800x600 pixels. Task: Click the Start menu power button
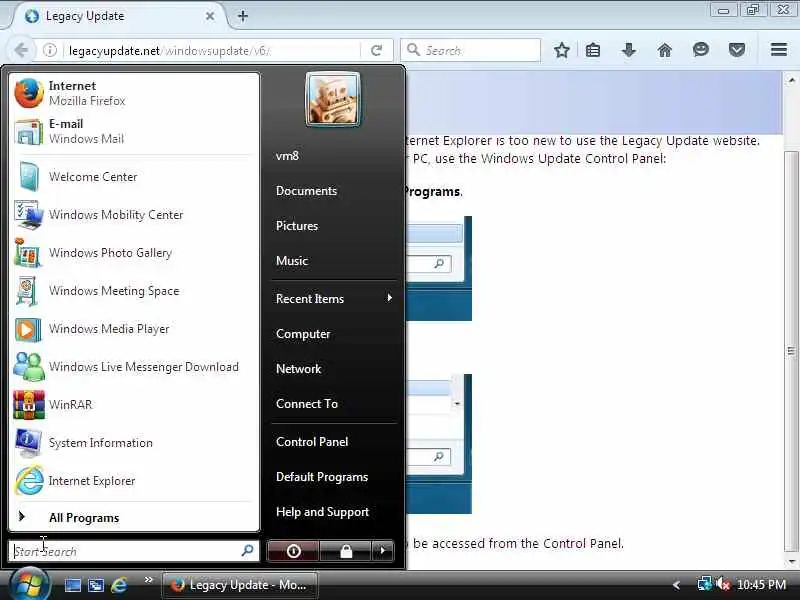(x=293, y=551)
